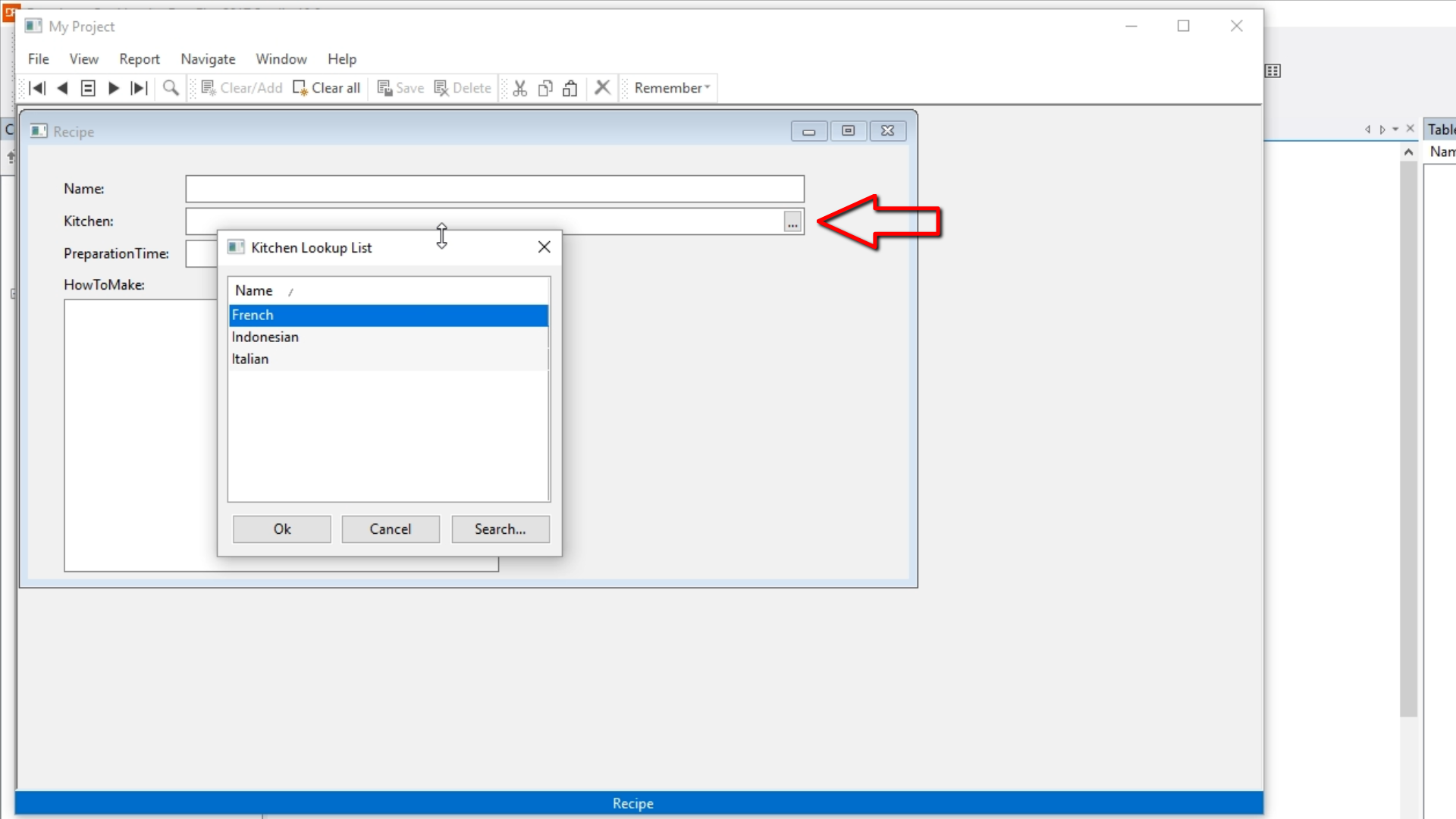Open the Report menu

140,59
